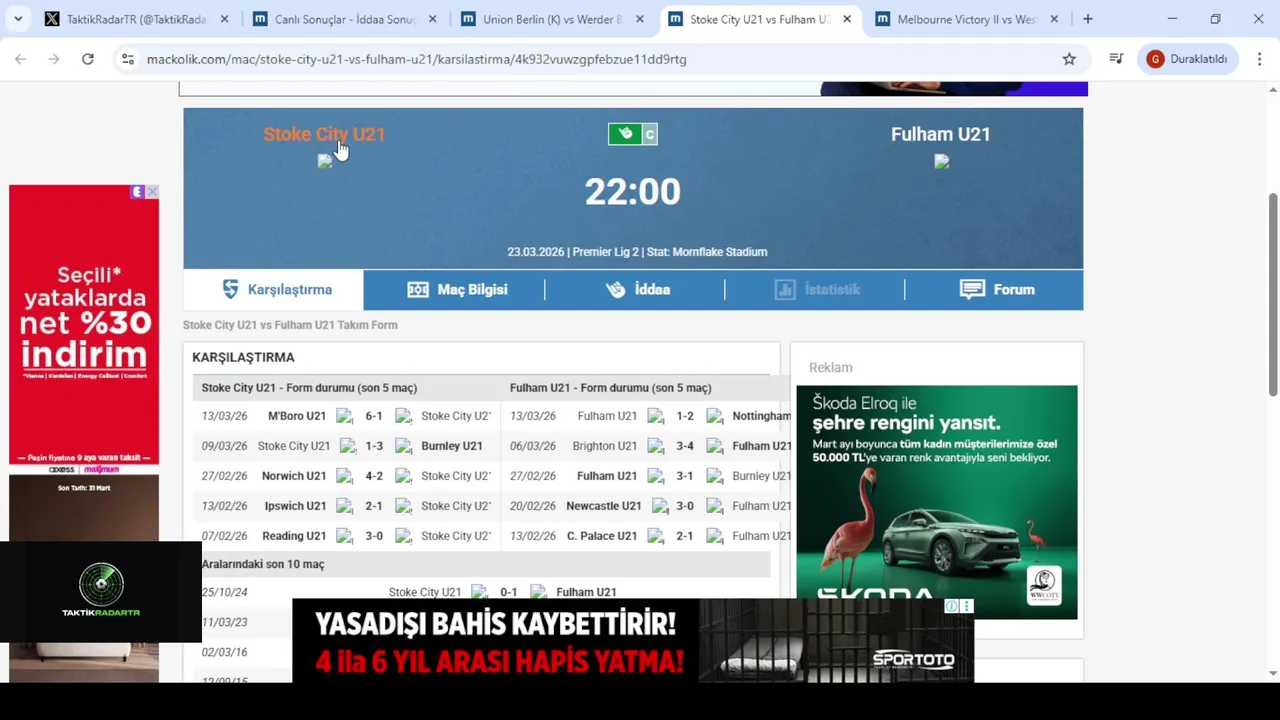Open the 0-1 head-to-head match score
1280x720 pixels.
pos(509,592)
